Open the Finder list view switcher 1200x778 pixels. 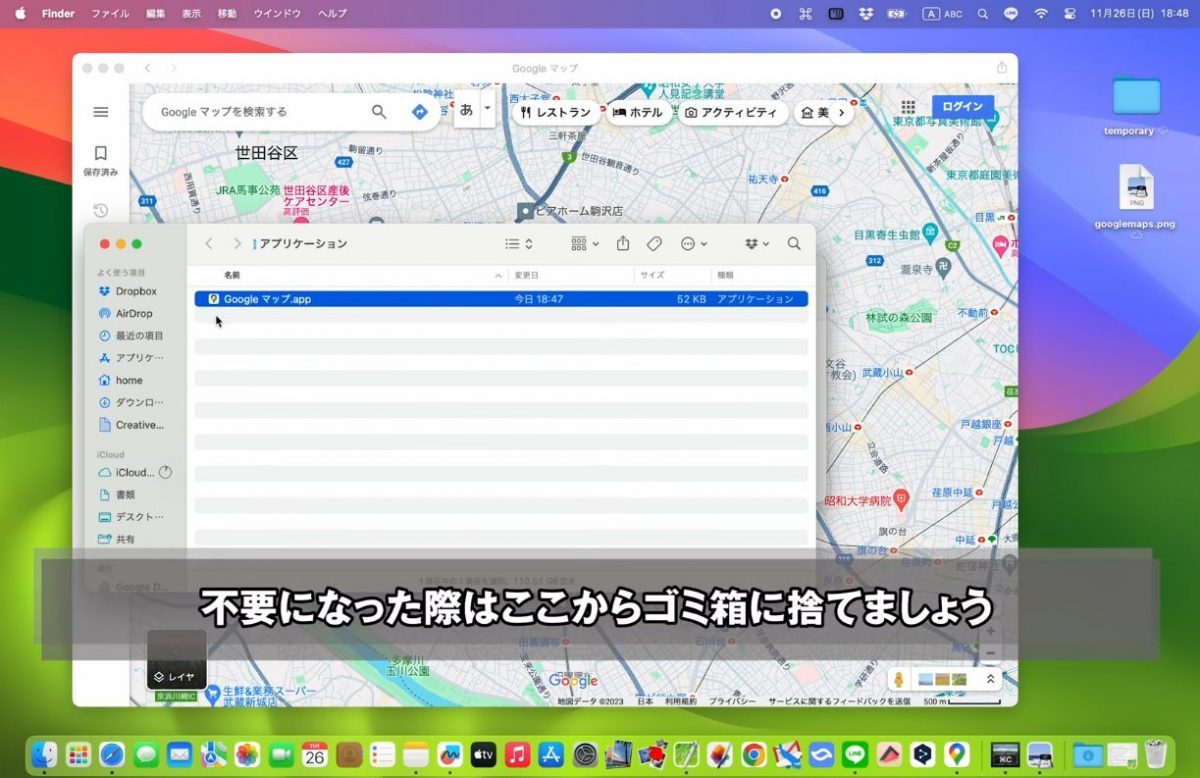[x=519, y=243]
